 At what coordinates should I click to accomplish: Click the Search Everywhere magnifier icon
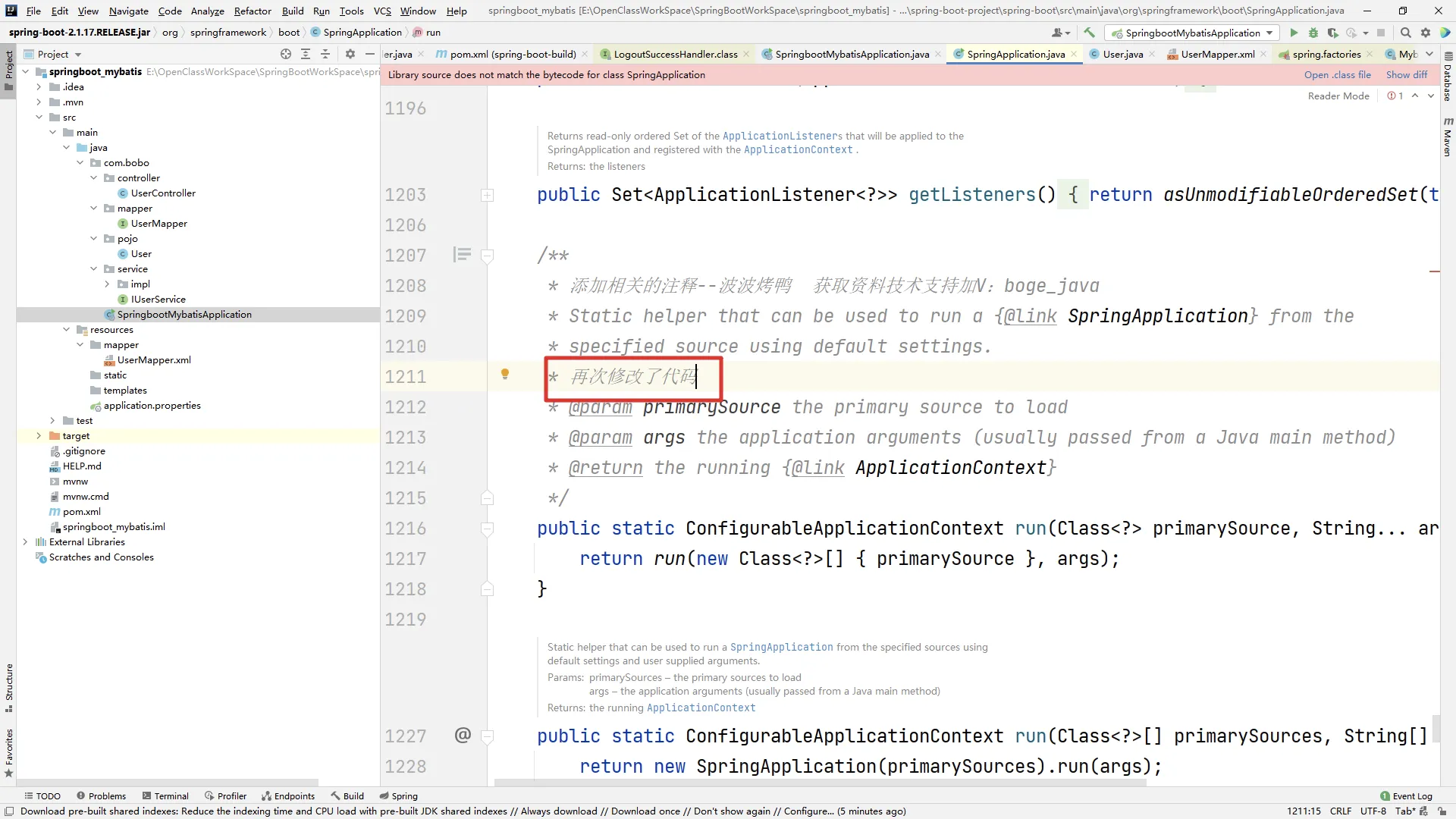tap(1405, 33)
